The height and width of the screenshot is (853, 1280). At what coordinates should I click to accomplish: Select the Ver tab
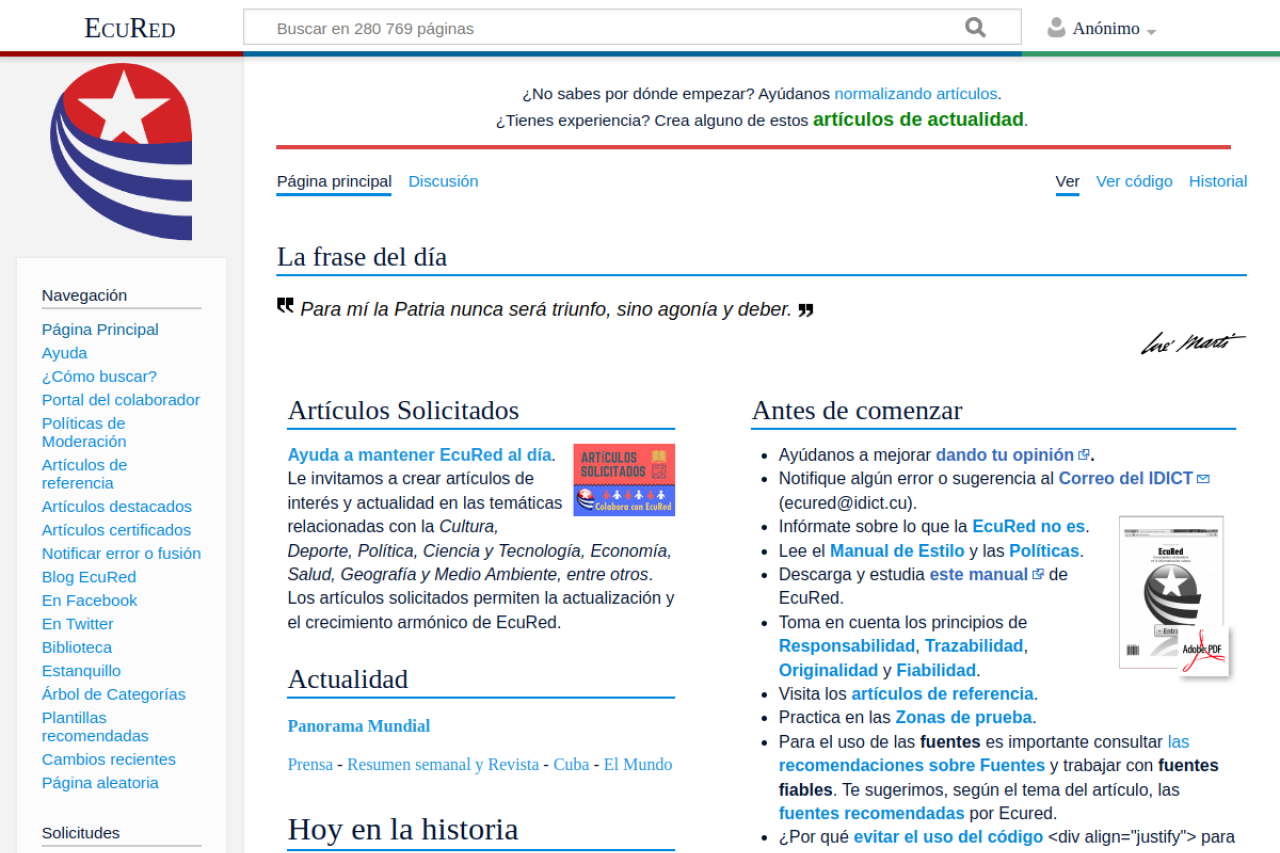point(1068,181)
